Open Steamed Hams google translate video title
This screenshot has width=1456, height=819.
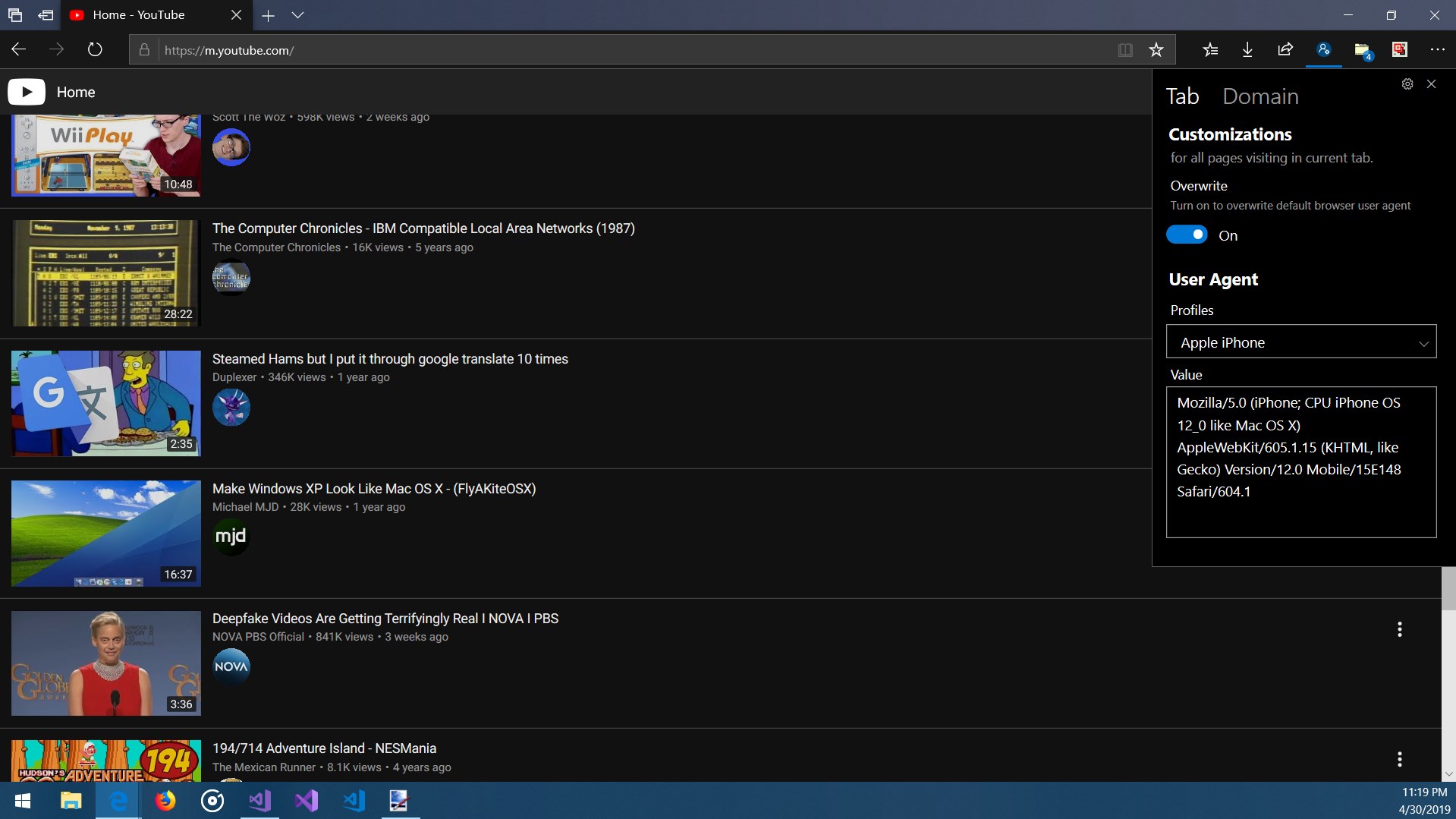[390, 359]
